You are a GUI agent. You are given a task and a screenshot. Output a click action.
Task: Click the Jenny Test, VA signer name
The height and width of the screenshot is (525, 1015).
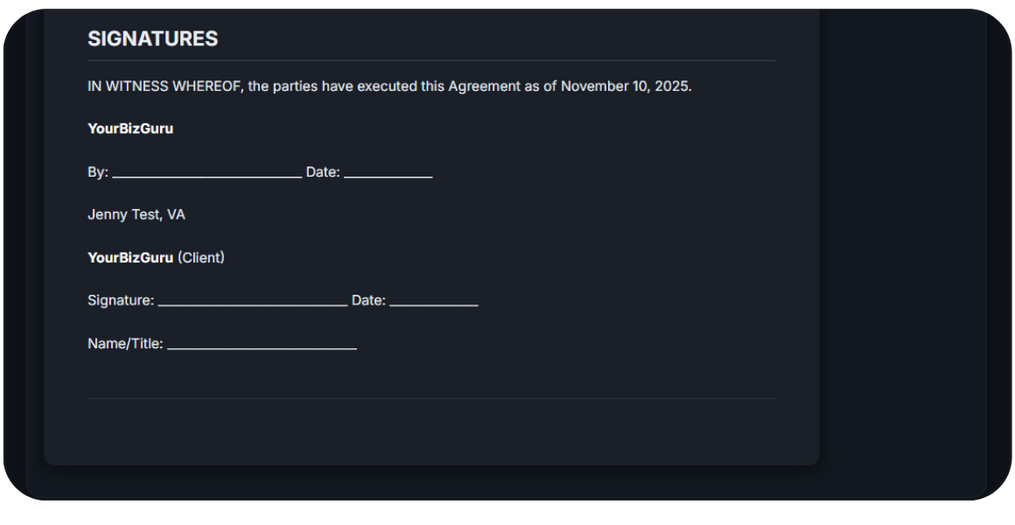136,215
